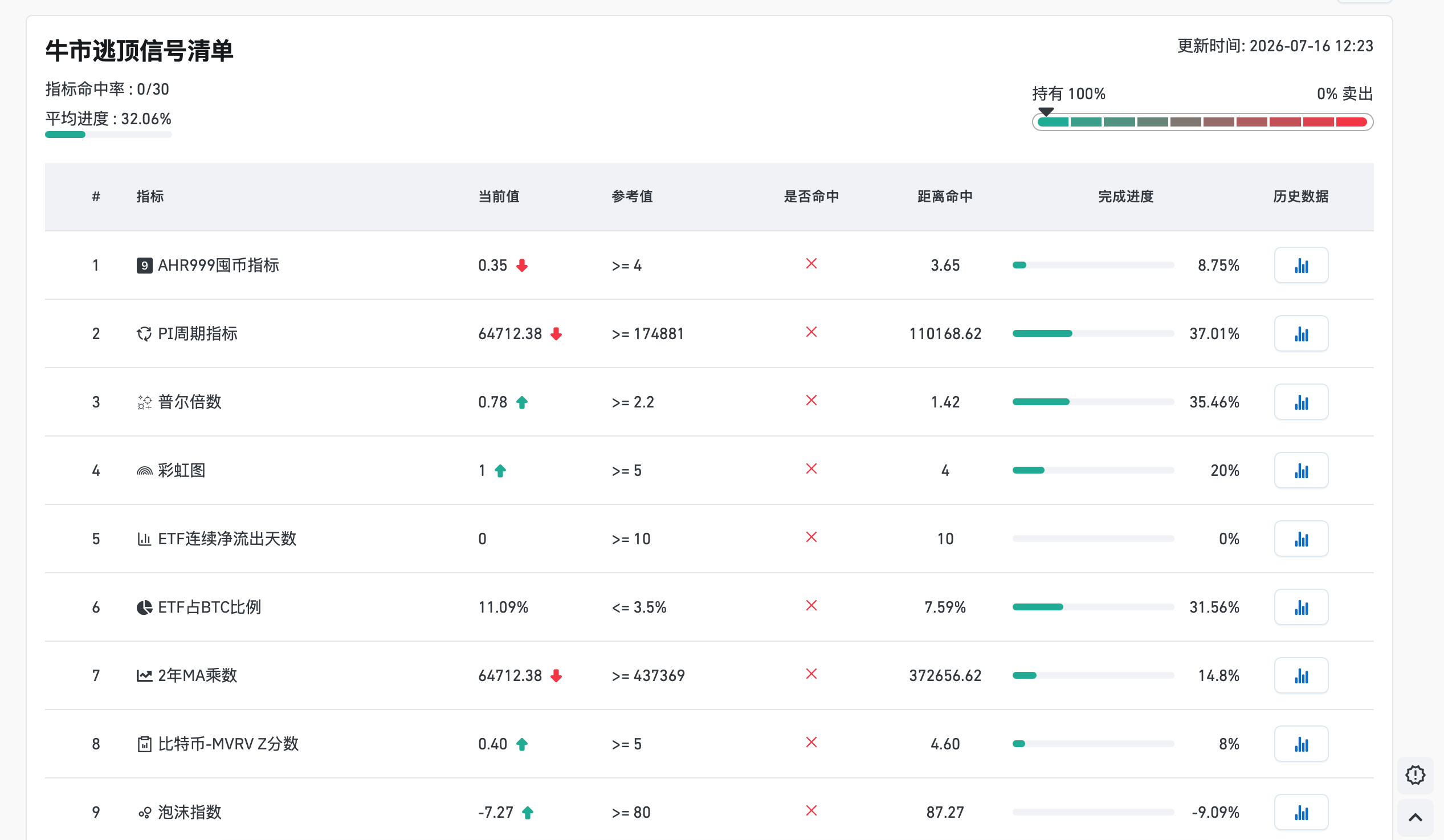The height and width of the screenshot is (840, 1444).
Task: Click the -9.09% progress percentage
Action: 1215,813
